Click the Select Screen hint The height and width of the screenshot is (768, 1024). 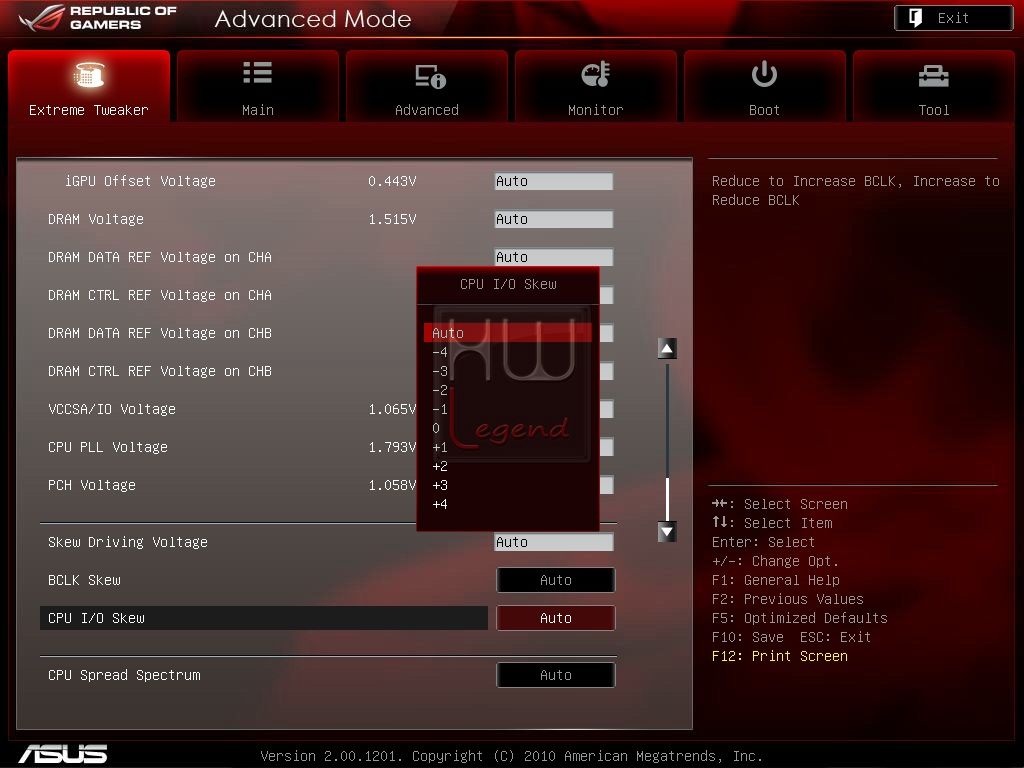tap(780, 504)
